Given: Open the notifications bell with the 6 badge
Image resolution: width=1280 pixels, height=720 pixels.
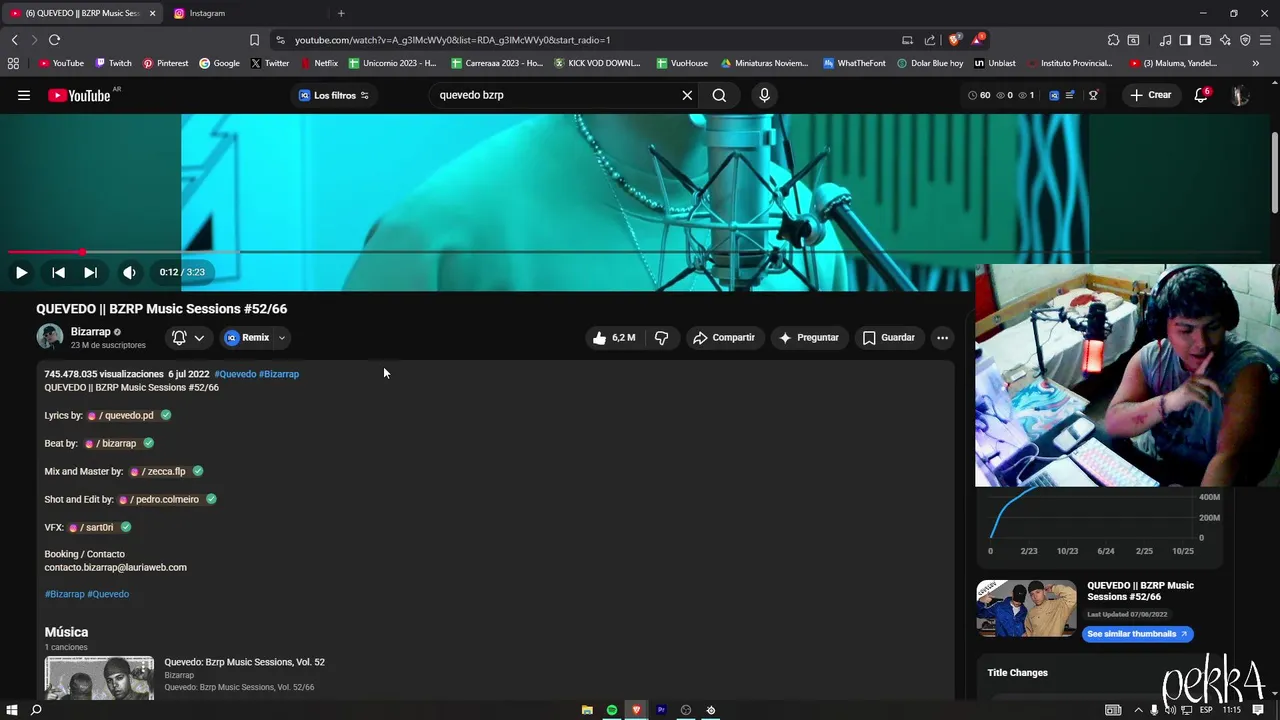Looking at the screenshot, I should click(1201, 95).
